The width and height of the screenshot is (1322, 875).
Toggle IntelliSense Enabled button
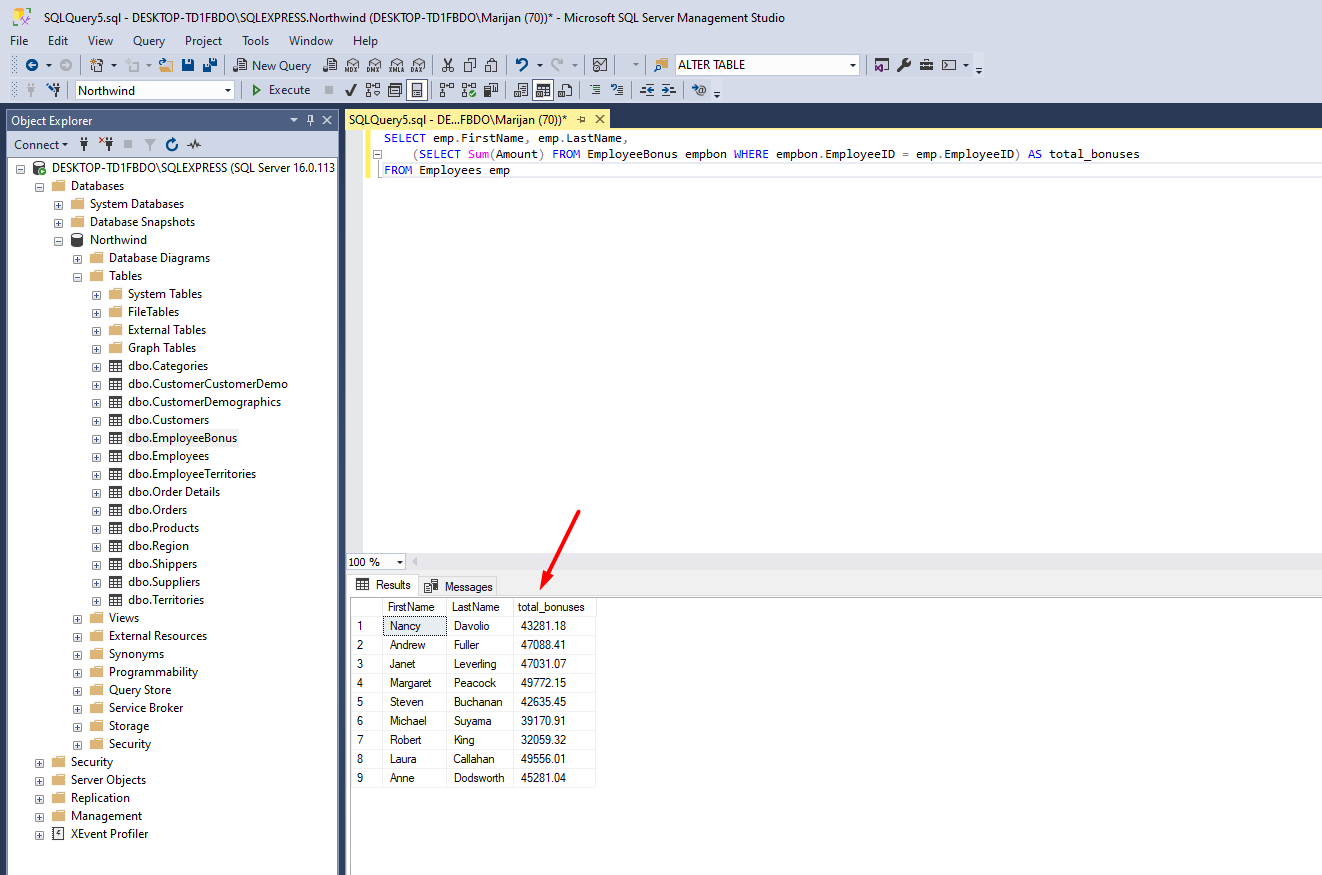click(x=417, y=90)
